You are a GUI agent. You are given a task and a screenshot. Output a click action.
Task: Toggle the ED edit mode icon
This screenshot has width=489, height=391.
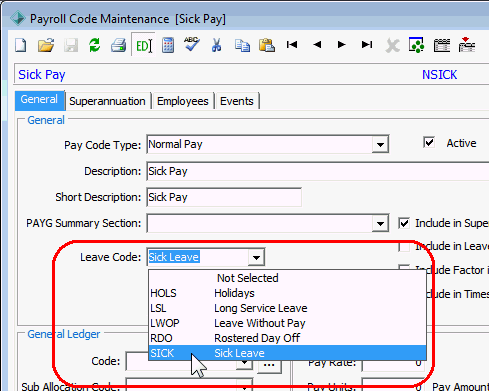click(143, 46)
